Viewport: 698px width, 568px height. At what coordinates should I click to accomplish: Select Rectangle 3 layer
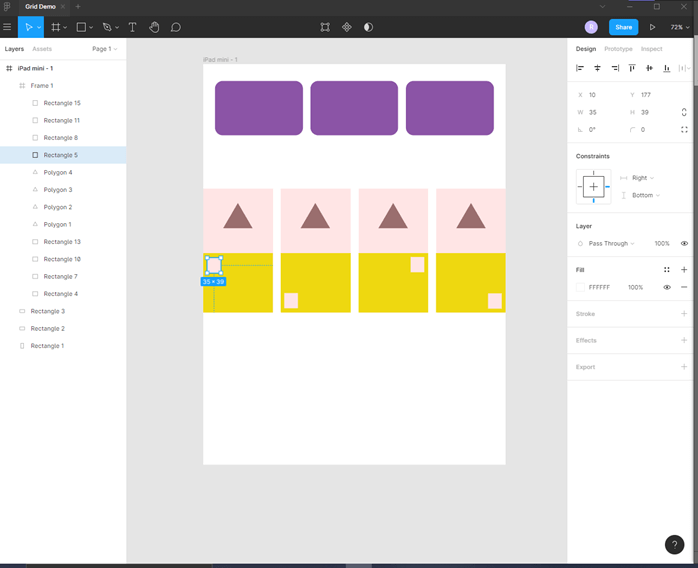coord(63,311)
